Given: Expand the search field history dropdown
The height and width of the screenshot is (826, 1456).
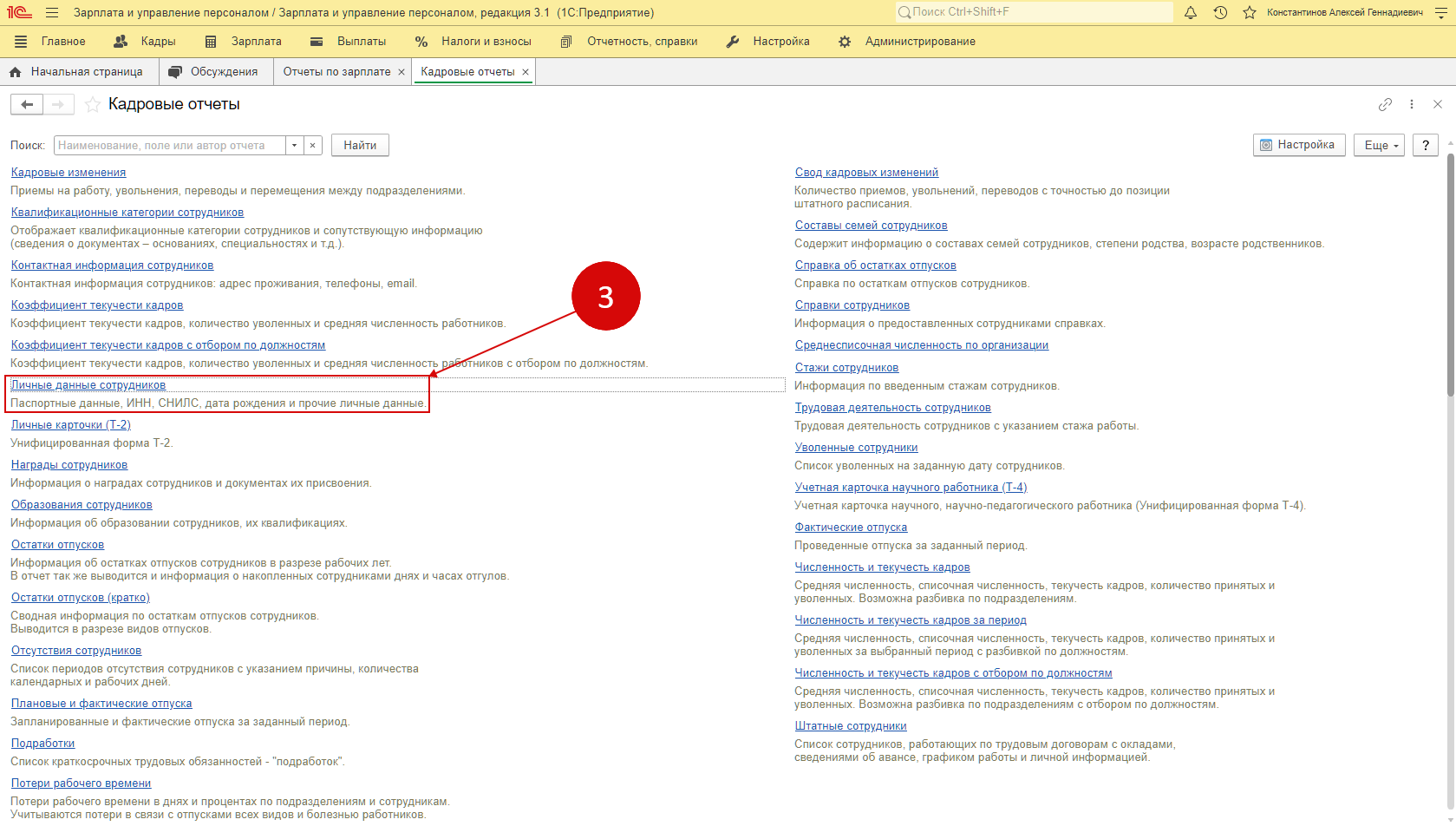Looking at the screenshot, I should click(x=295, y=146).
